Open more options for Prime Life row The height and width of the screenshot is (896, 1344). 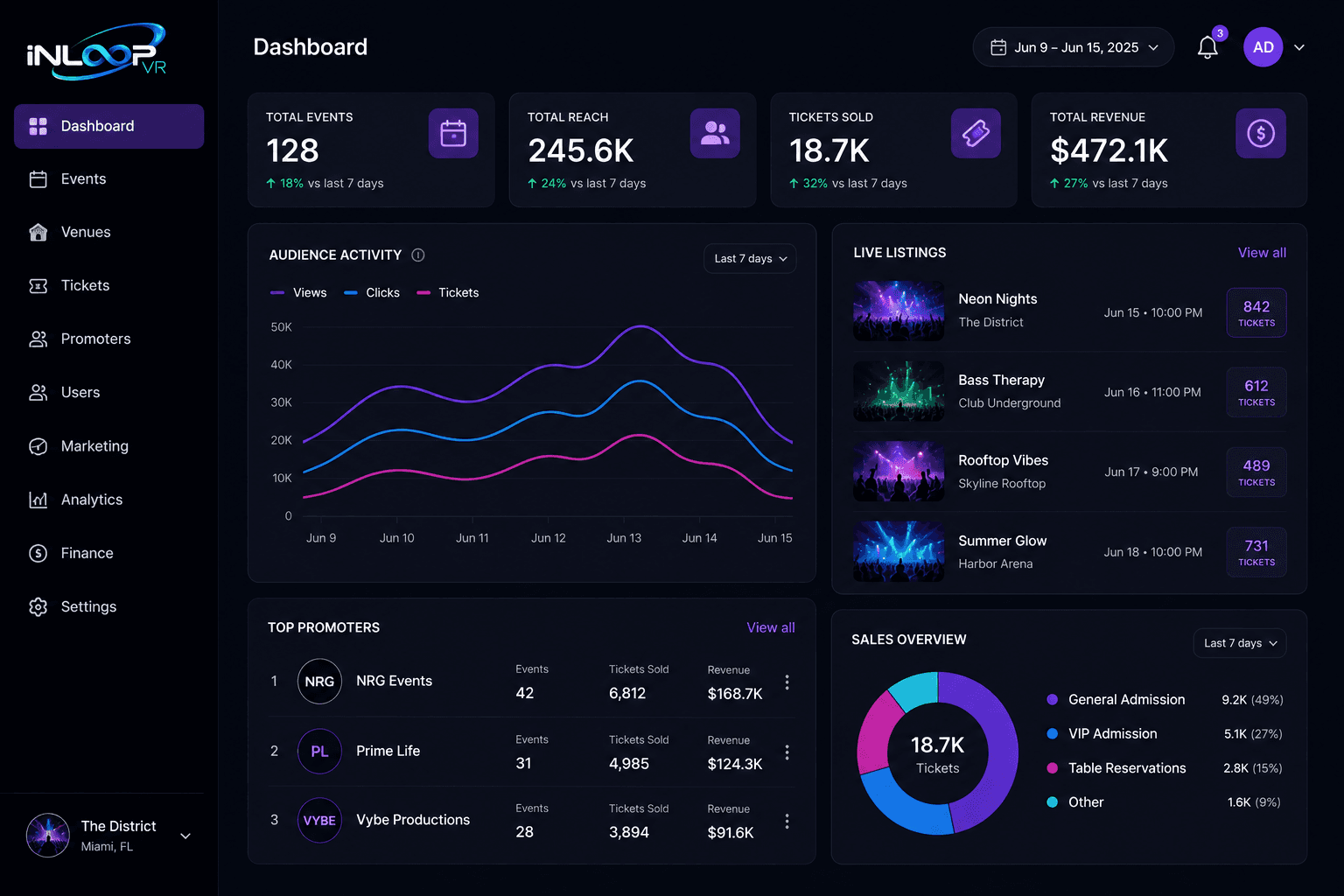pyautogui.click(x=787, y=752)
